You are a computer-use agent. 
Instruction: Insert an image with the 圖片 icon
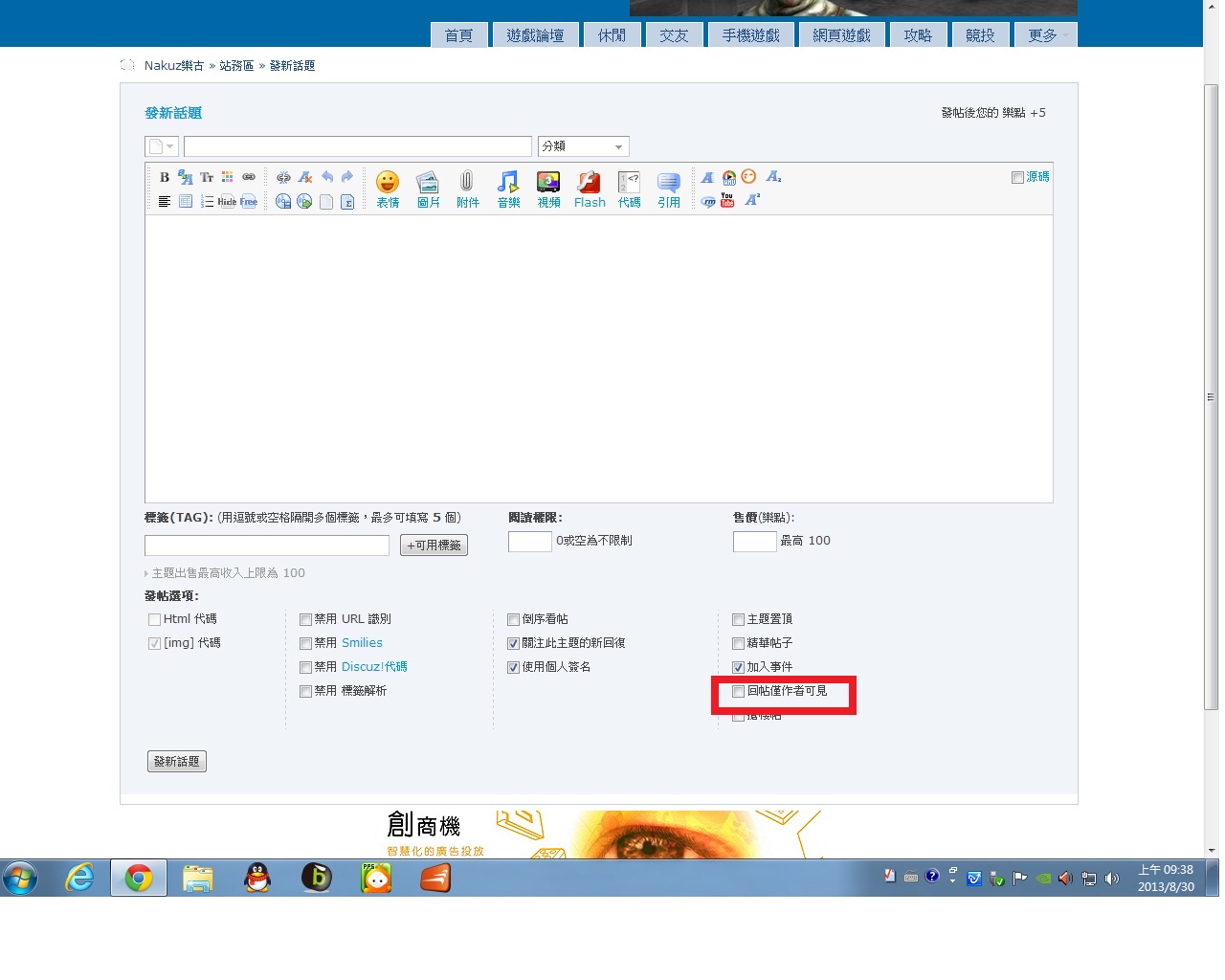click(x=428, y=189)
